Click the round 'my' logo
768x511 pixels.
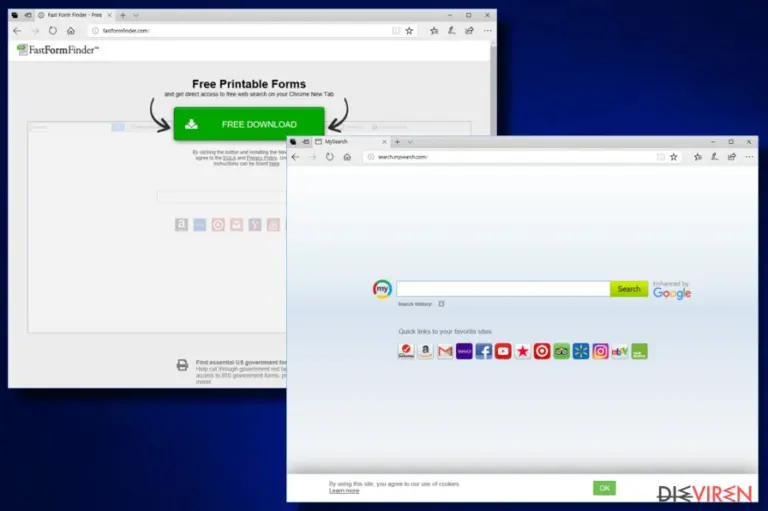pos(382,289)
